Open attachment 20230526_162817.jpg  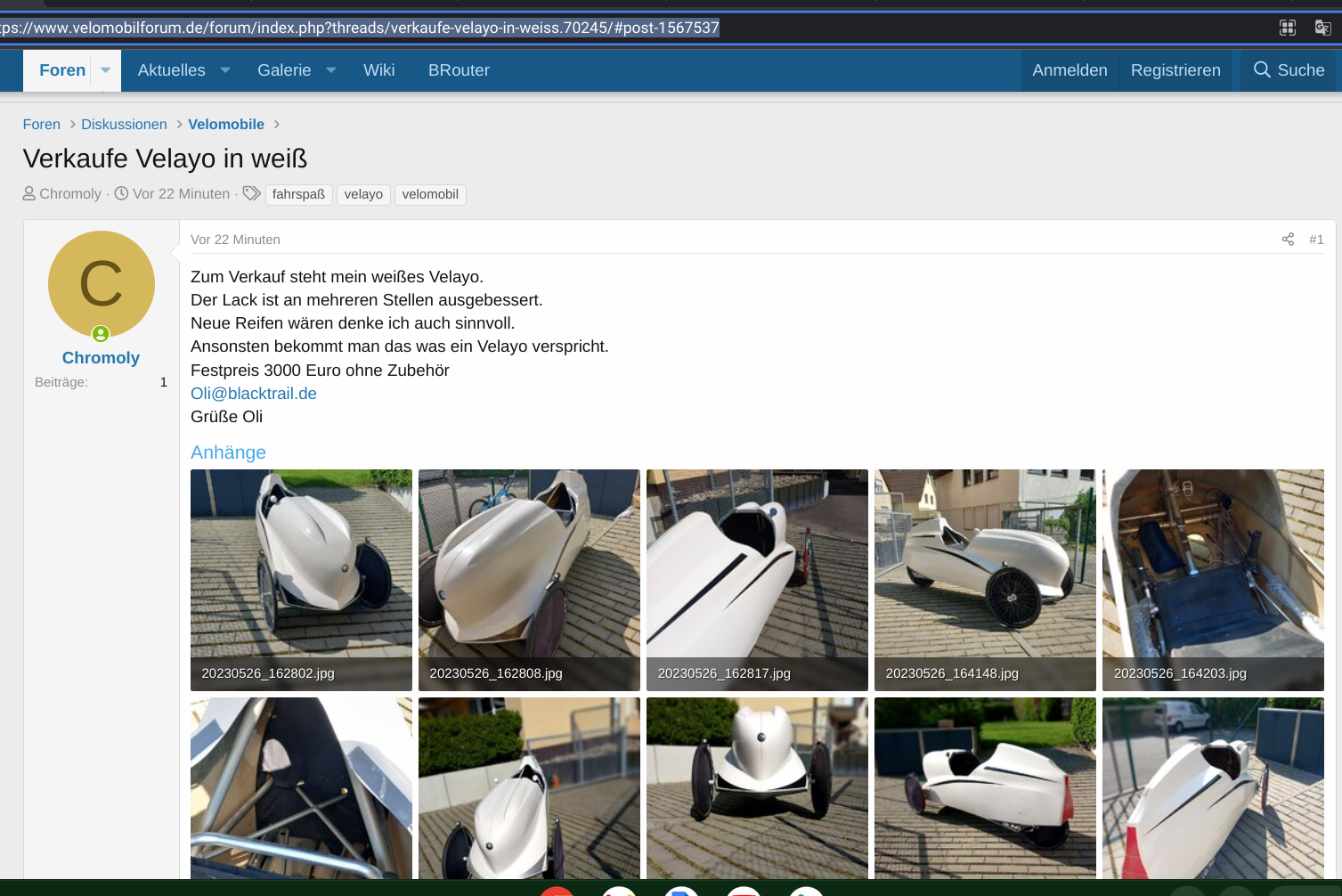coord(757,580)
